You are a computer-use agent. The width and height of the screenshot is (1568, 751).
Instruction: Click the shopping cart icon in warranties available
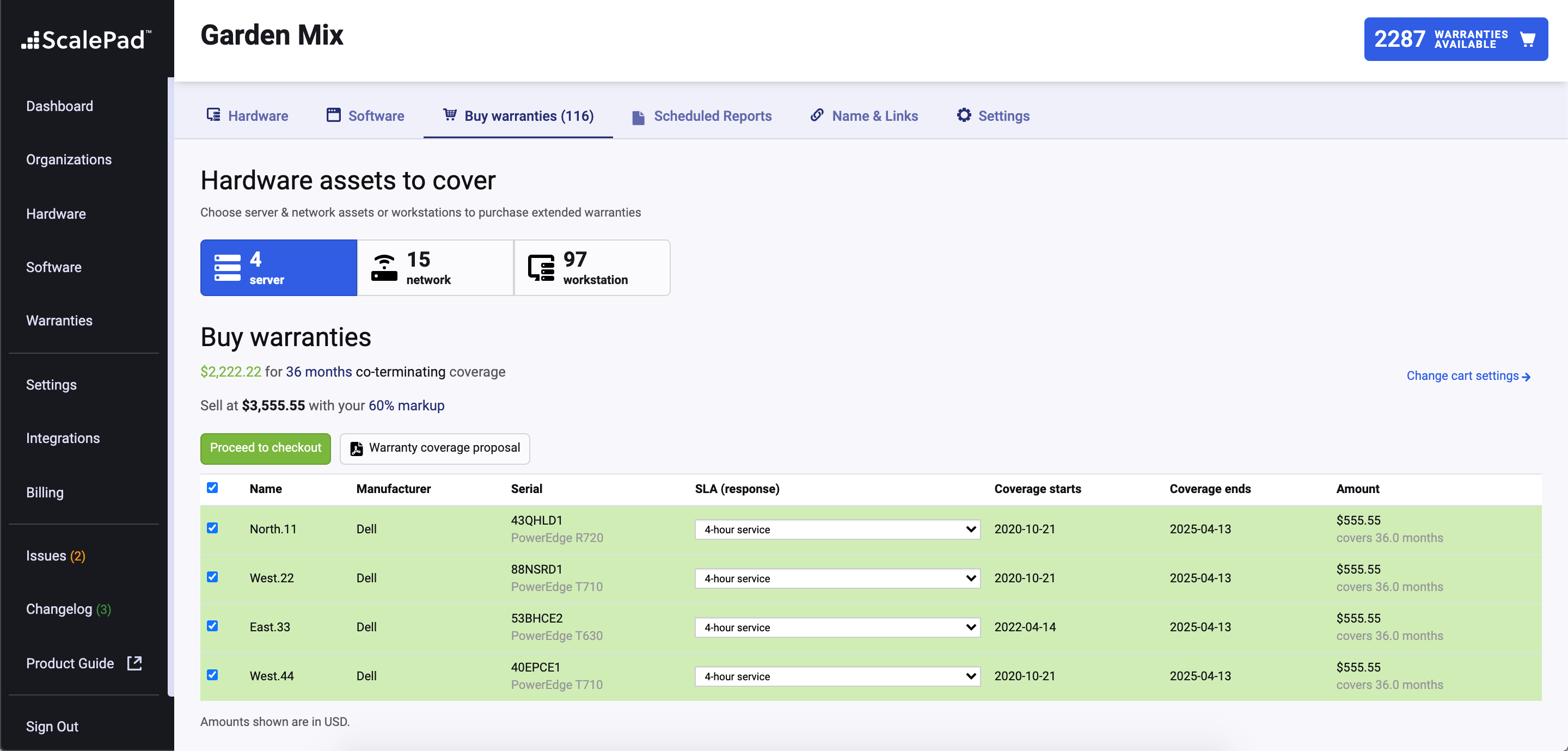1527,40
